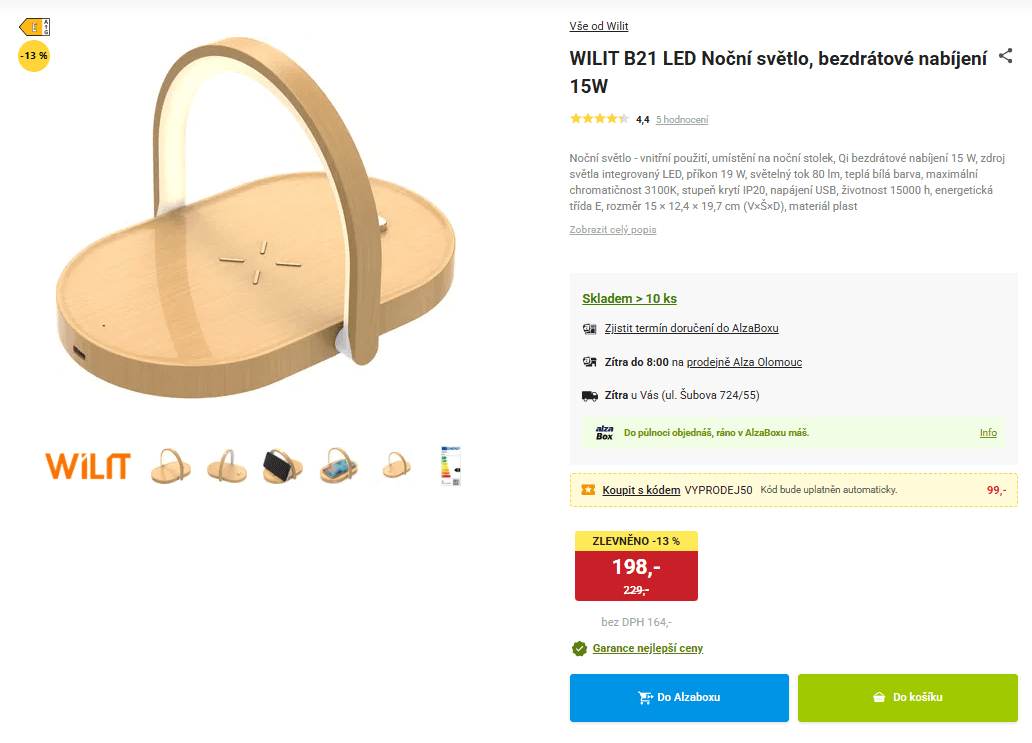Open the Vše od Wilit link

point(599,26)
